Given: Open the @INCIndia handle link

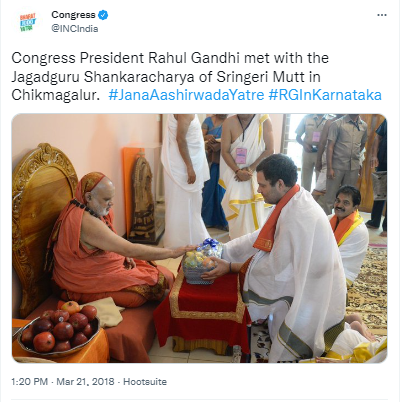Looking at the screenshot, I should click(x=75, y=29).
